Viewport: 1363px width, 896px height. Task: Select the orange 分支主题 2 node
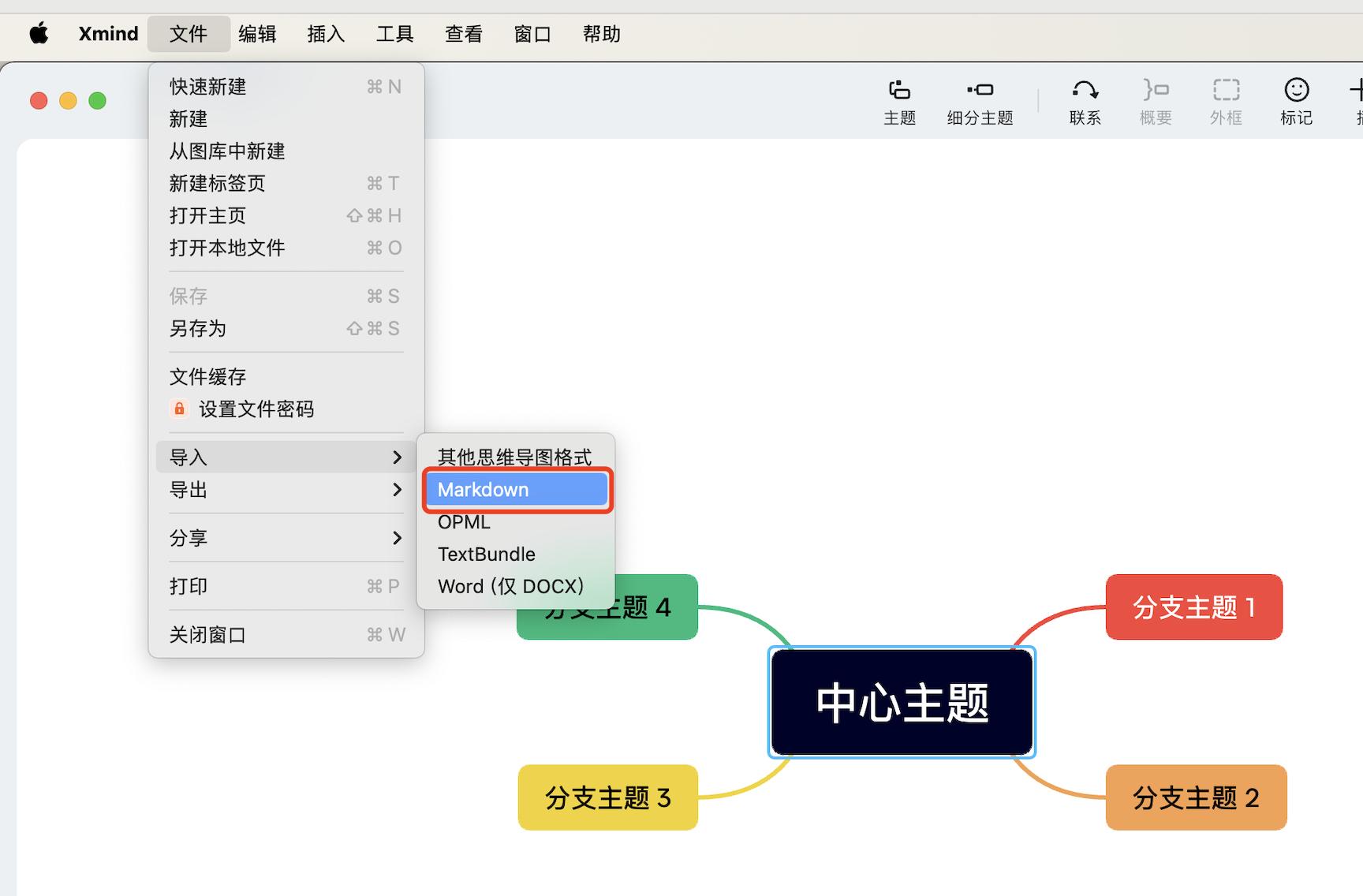point(1196,797)
